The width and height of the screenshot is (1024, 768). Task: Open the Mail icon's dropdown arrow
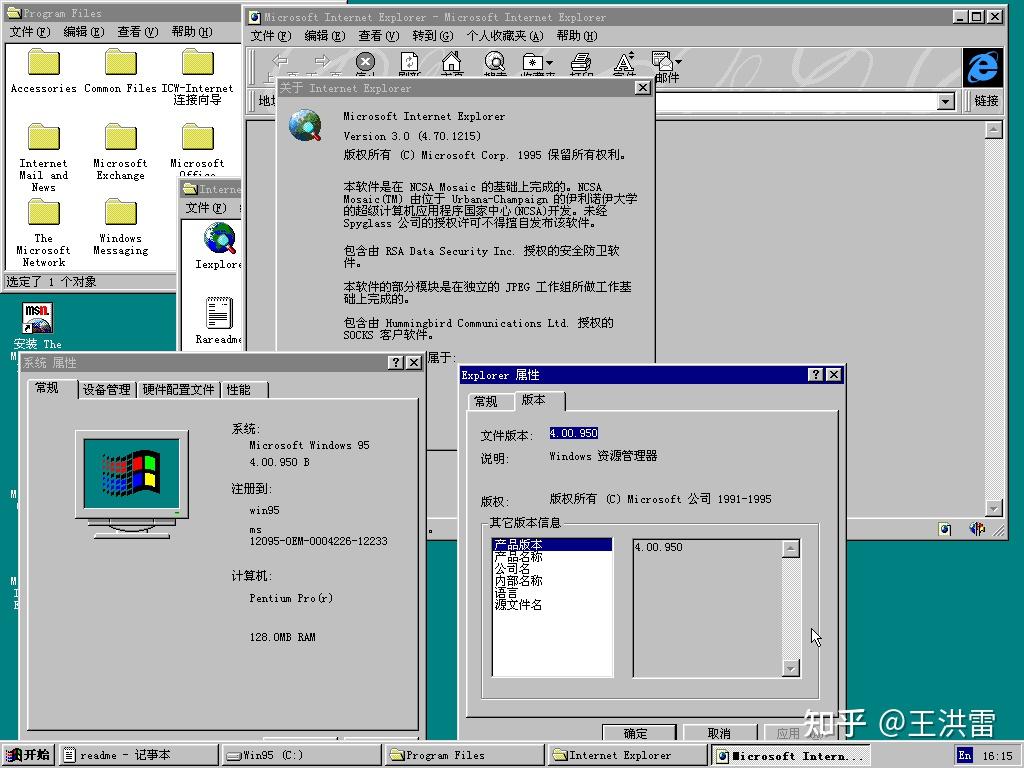(x=679, y=61)
